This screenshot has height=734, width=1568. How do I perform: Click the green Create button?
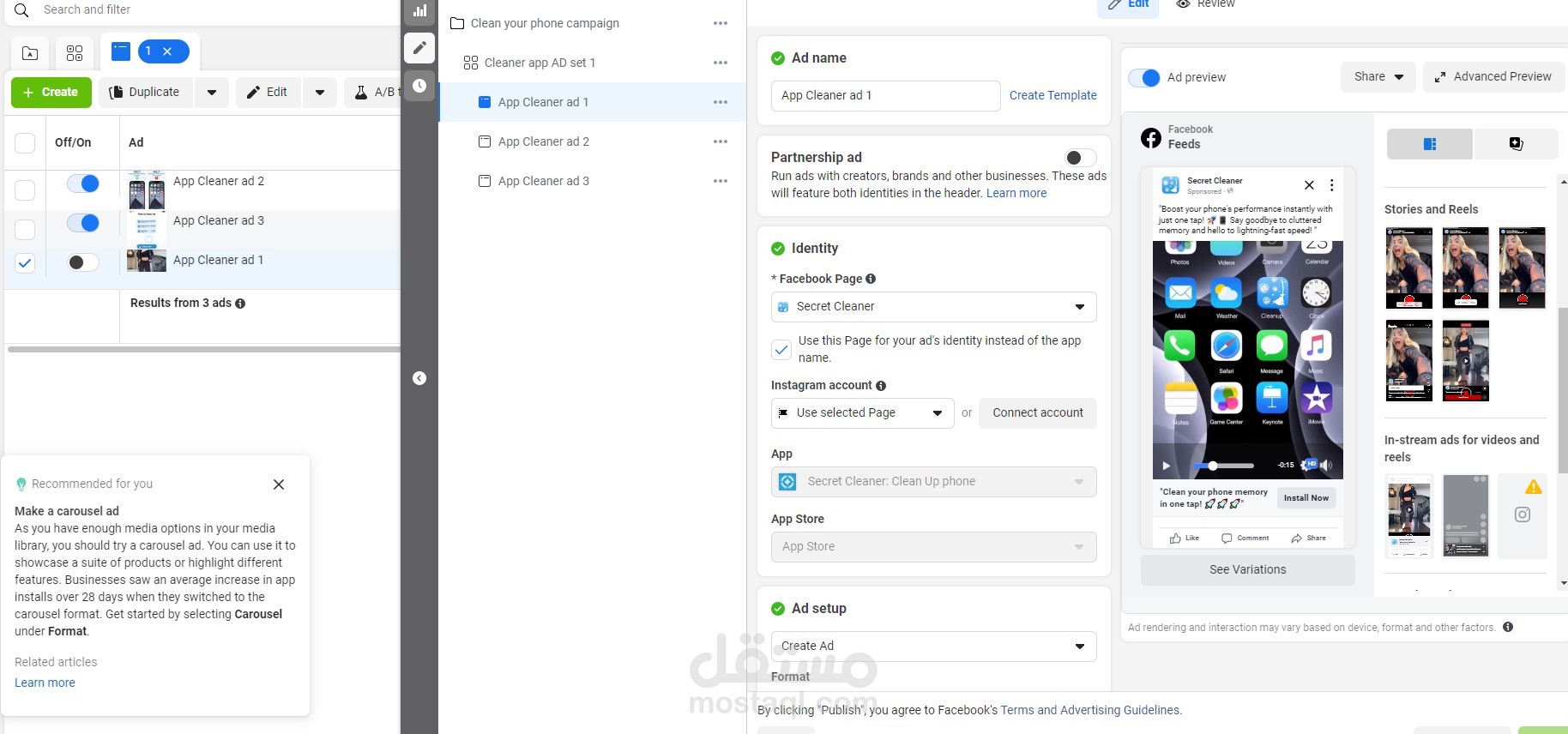click(x=51, y=93)
